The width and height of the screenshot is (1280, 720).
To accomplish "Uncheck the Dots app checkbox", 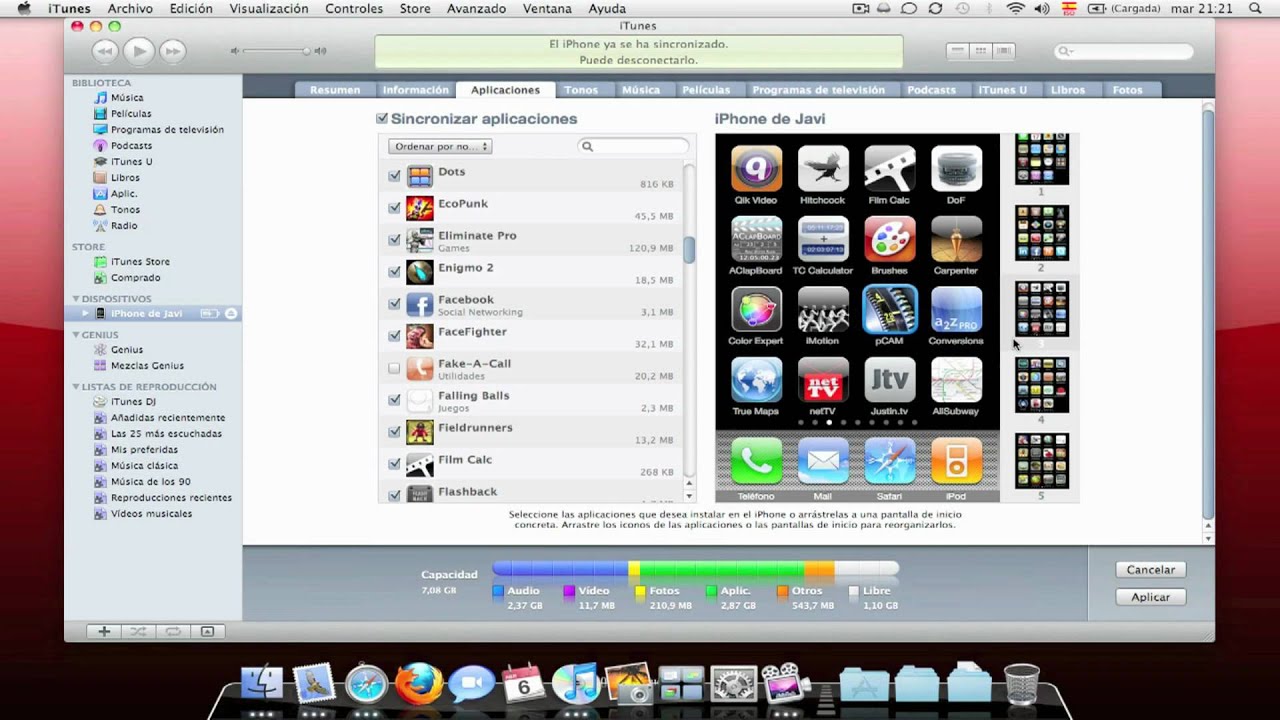I will (394, 176).
